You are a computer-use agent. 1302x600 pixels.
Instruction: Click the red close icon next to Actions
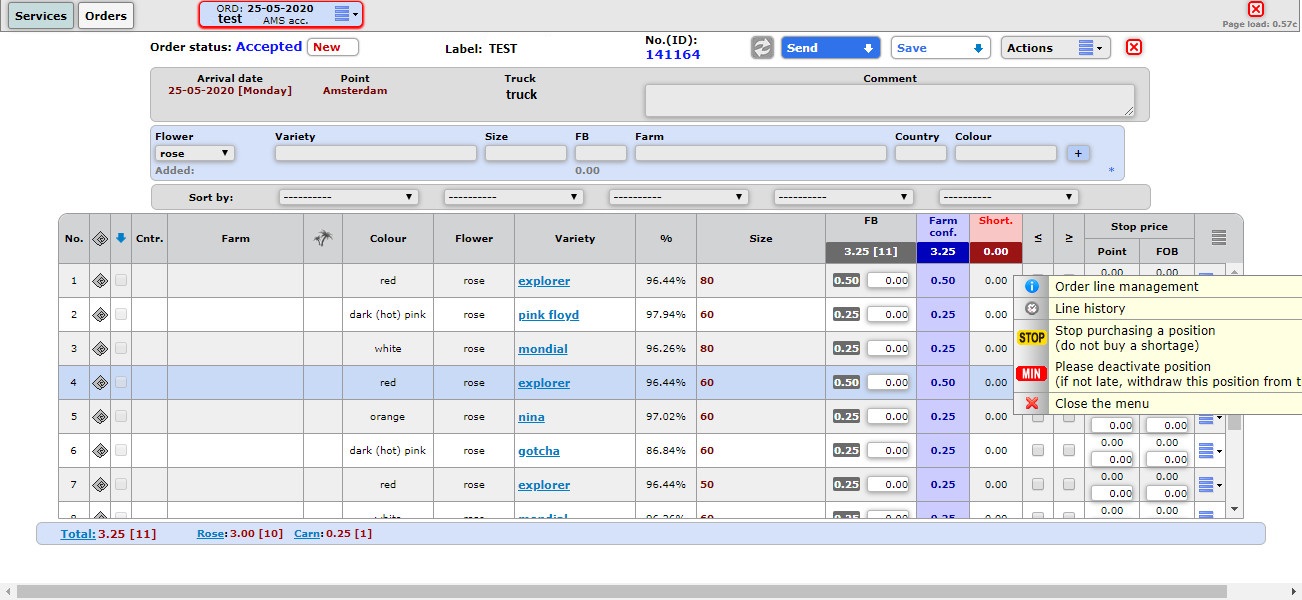coord(1134,48)
